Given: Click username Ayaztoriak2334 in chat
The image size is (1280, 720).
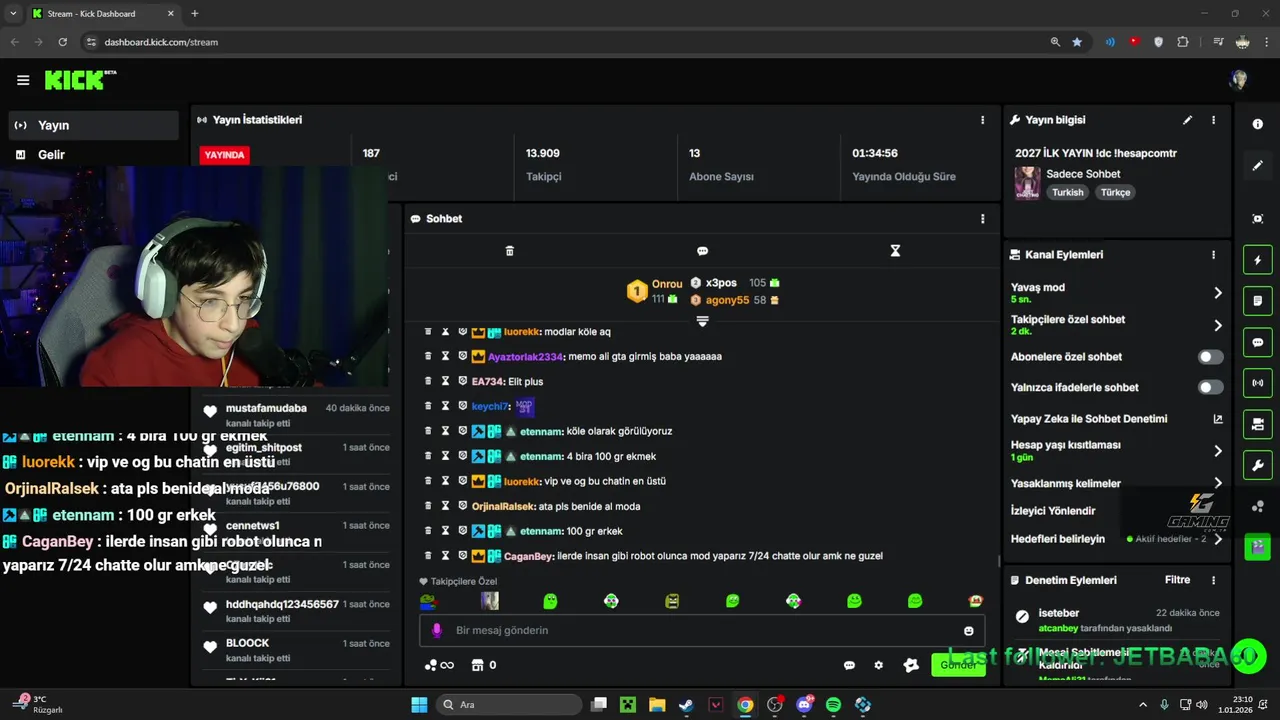Looking at the screenshot, I should [526, 357].
